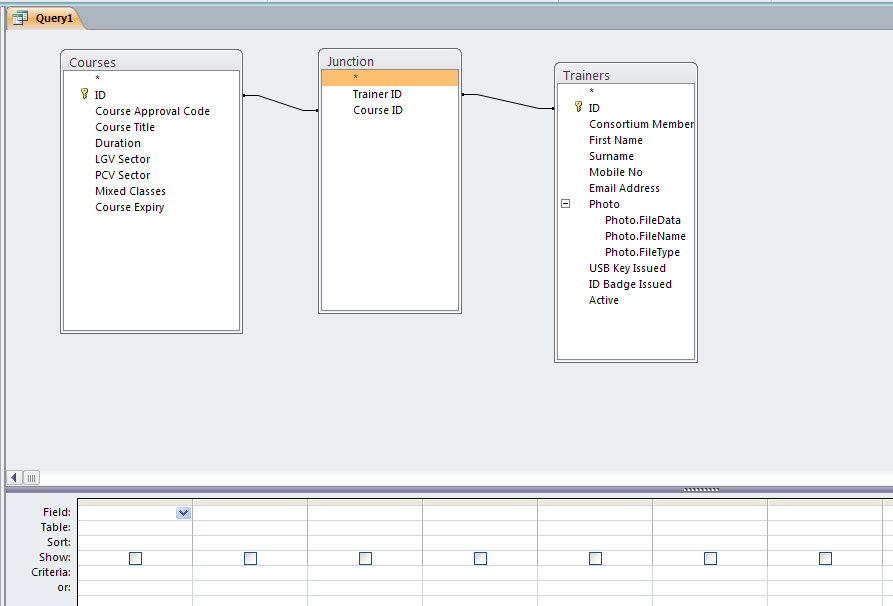Select the Courses table title bar
The height and width of the screenshot is (606, 893).
click(151, 61)
